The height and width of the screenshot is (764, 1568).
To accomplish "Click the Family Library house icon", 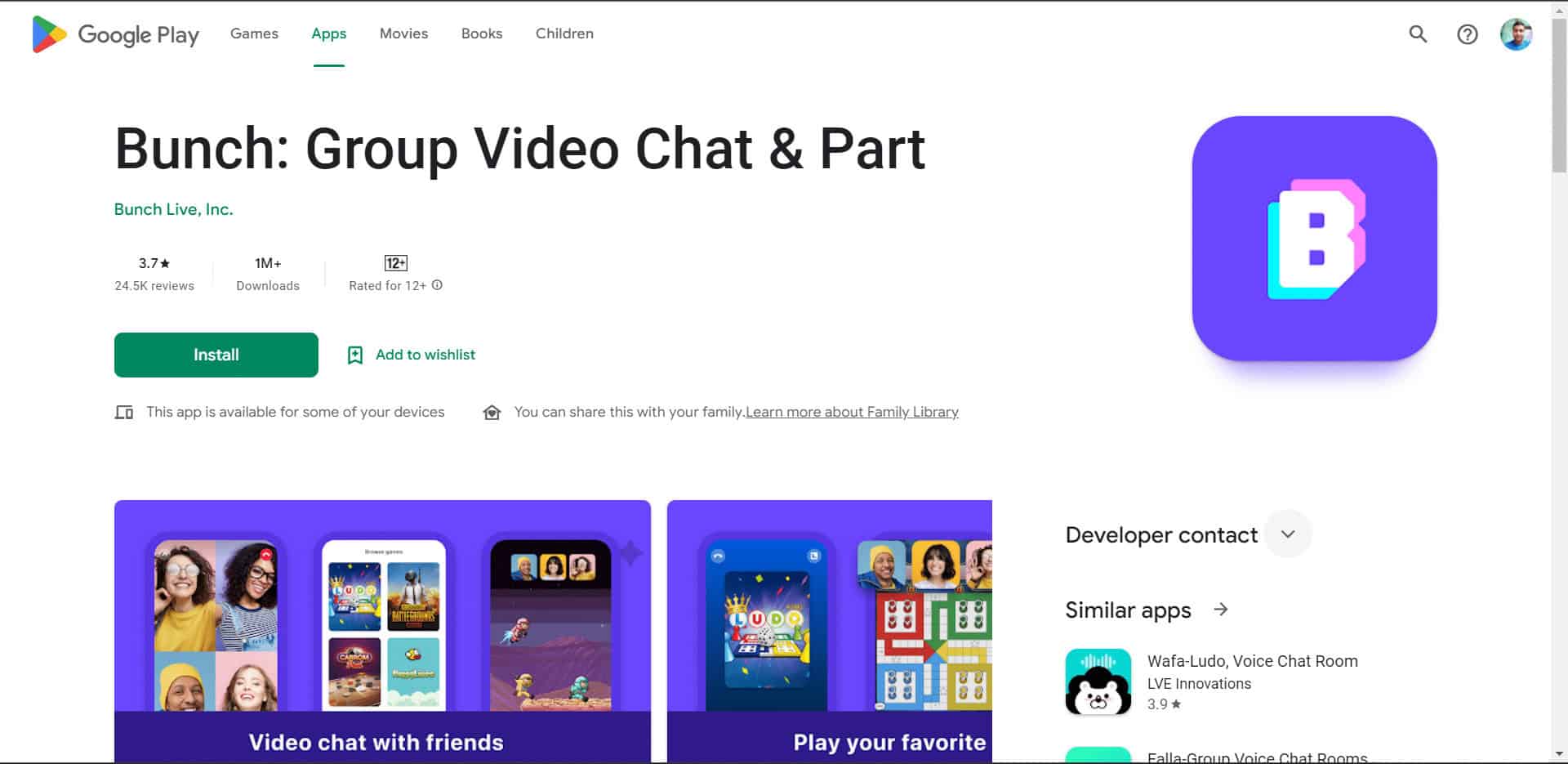I will coord(492,412).
